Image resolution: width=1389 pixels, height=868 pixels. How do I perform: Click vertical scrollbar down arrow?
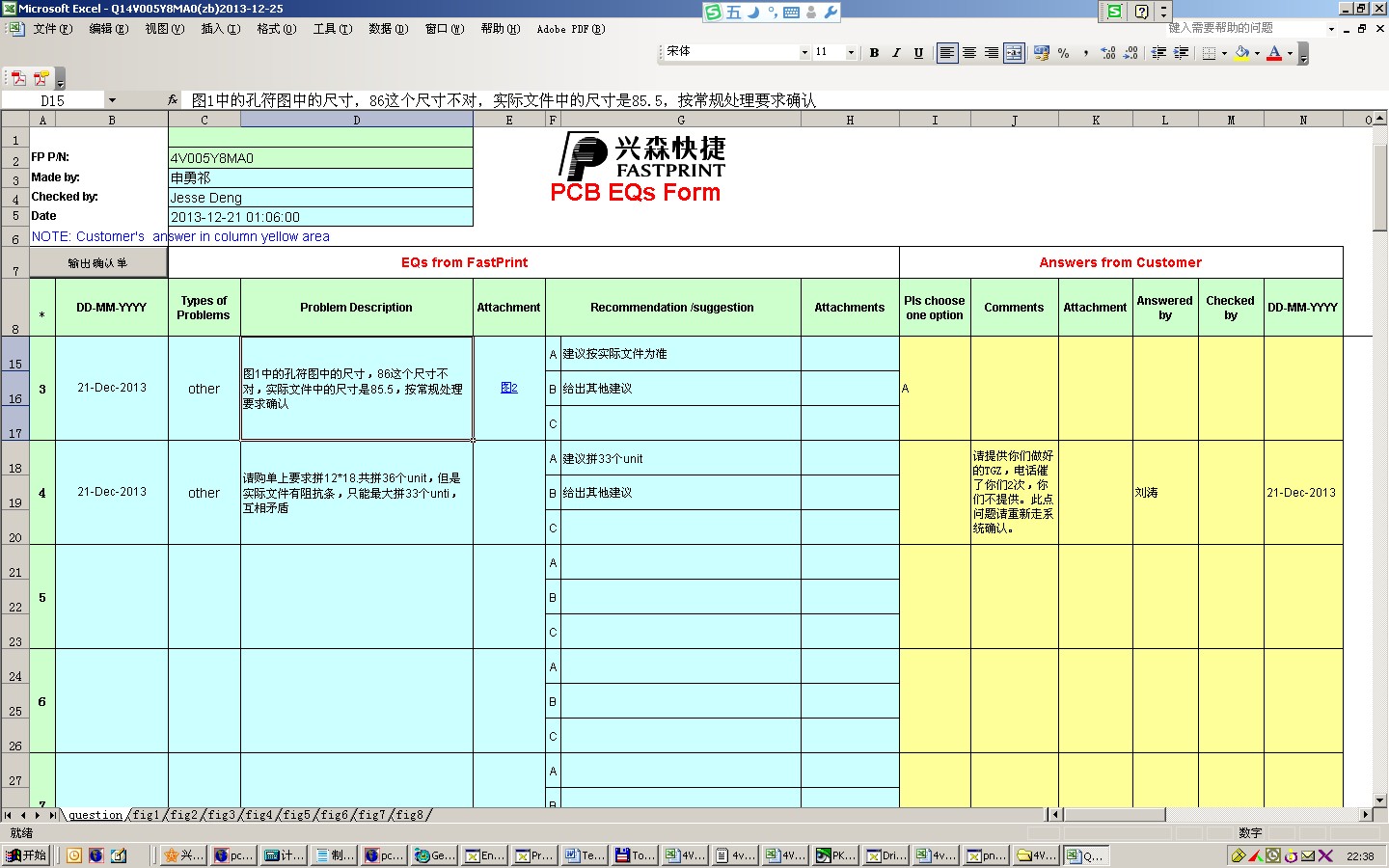pyautogui.click(x=1379, y=800)
